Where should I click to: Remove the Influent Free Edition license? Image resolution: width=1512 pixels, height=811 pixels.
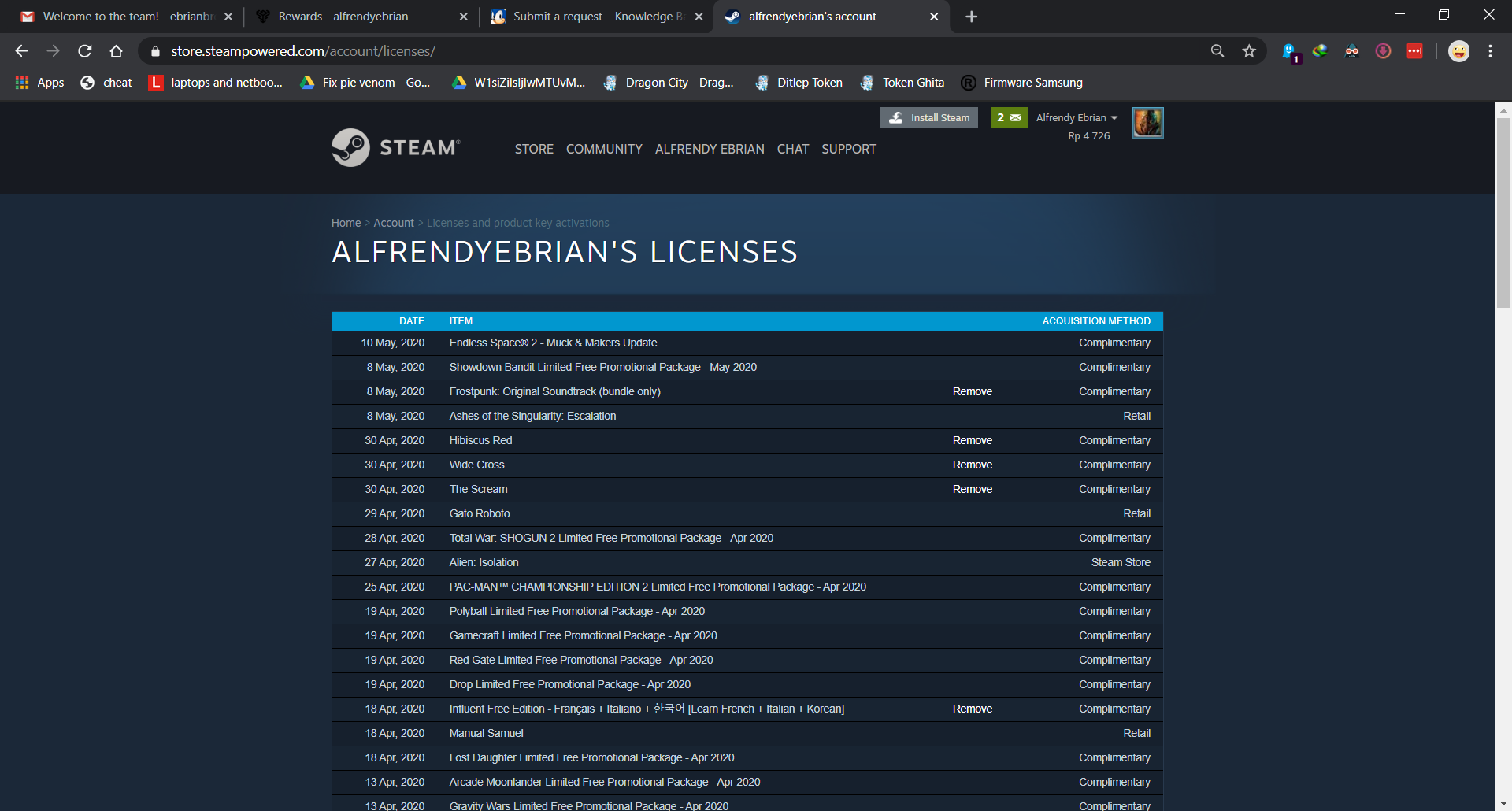tap(972, 709)
